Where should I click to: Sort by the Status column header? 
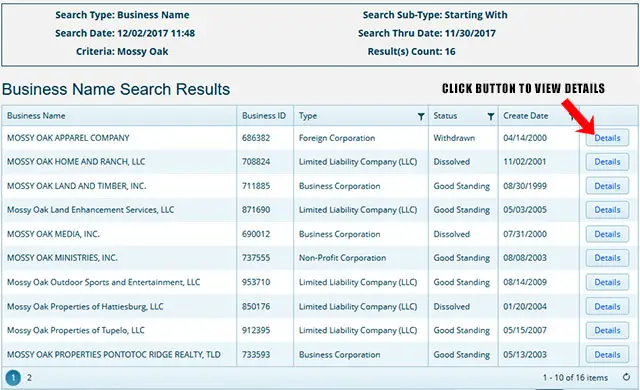[x=445, y=116]
